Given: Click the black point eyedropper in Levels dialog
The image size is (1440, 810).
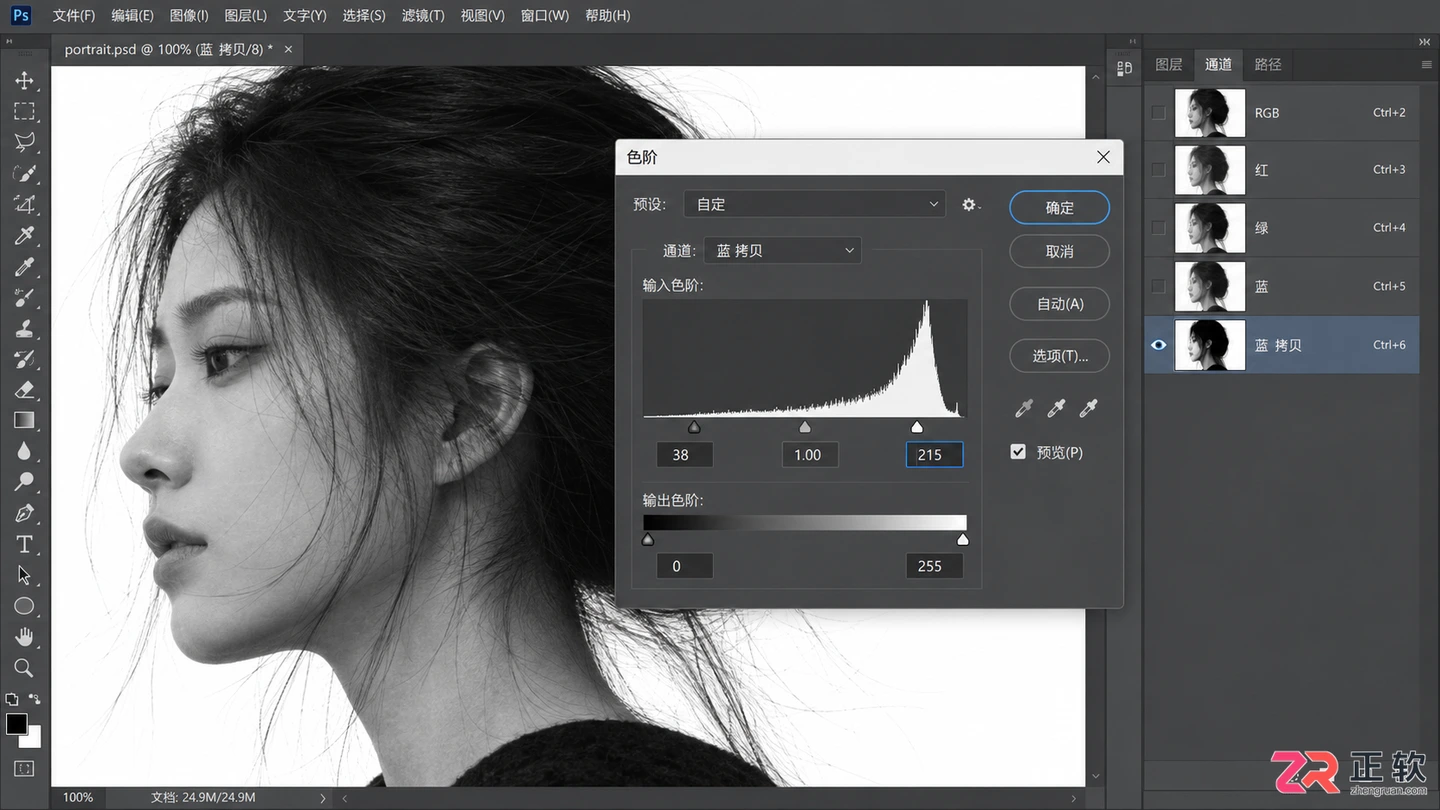Looking at the screenshot, I should pyautogui.click(x=1024, y=408).
